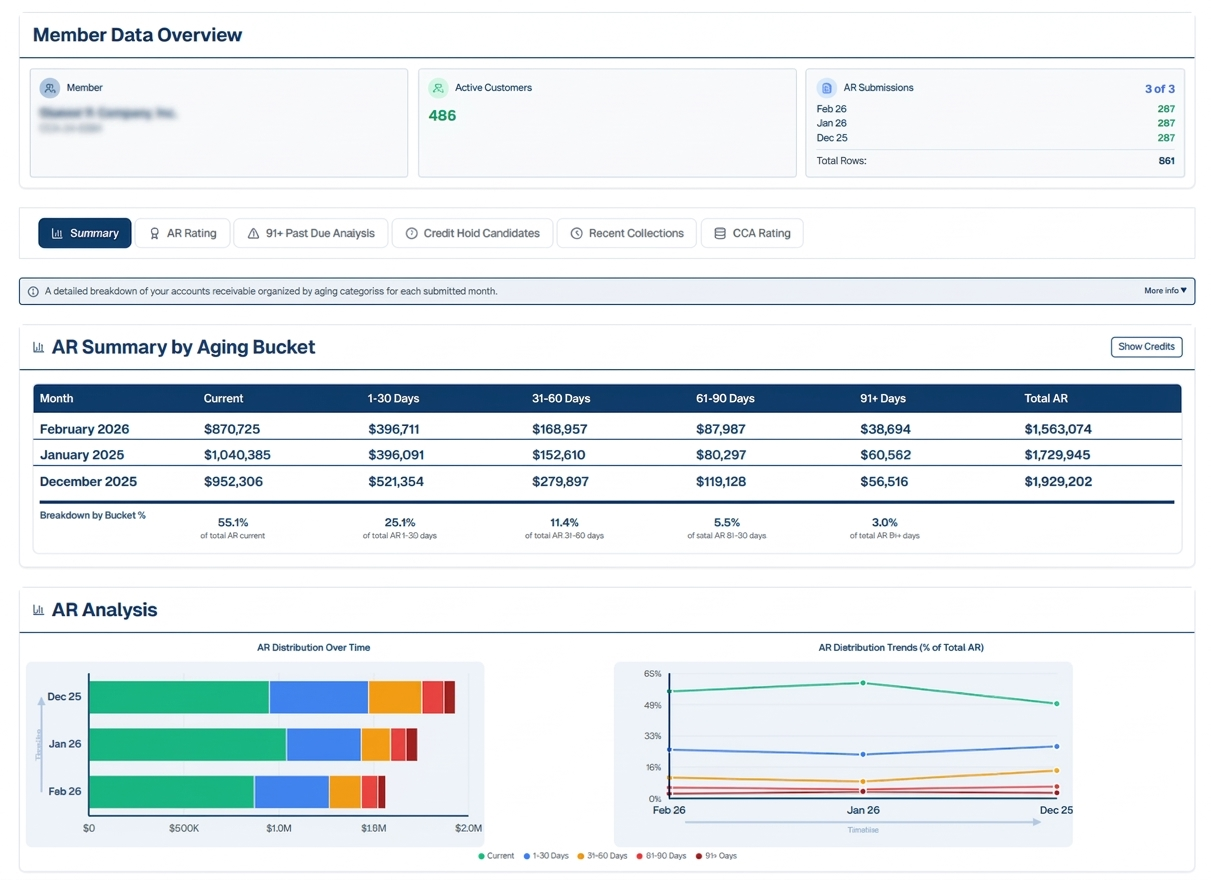Click the AR Submissions document icon
The image size is (1211, 880).
826,88
